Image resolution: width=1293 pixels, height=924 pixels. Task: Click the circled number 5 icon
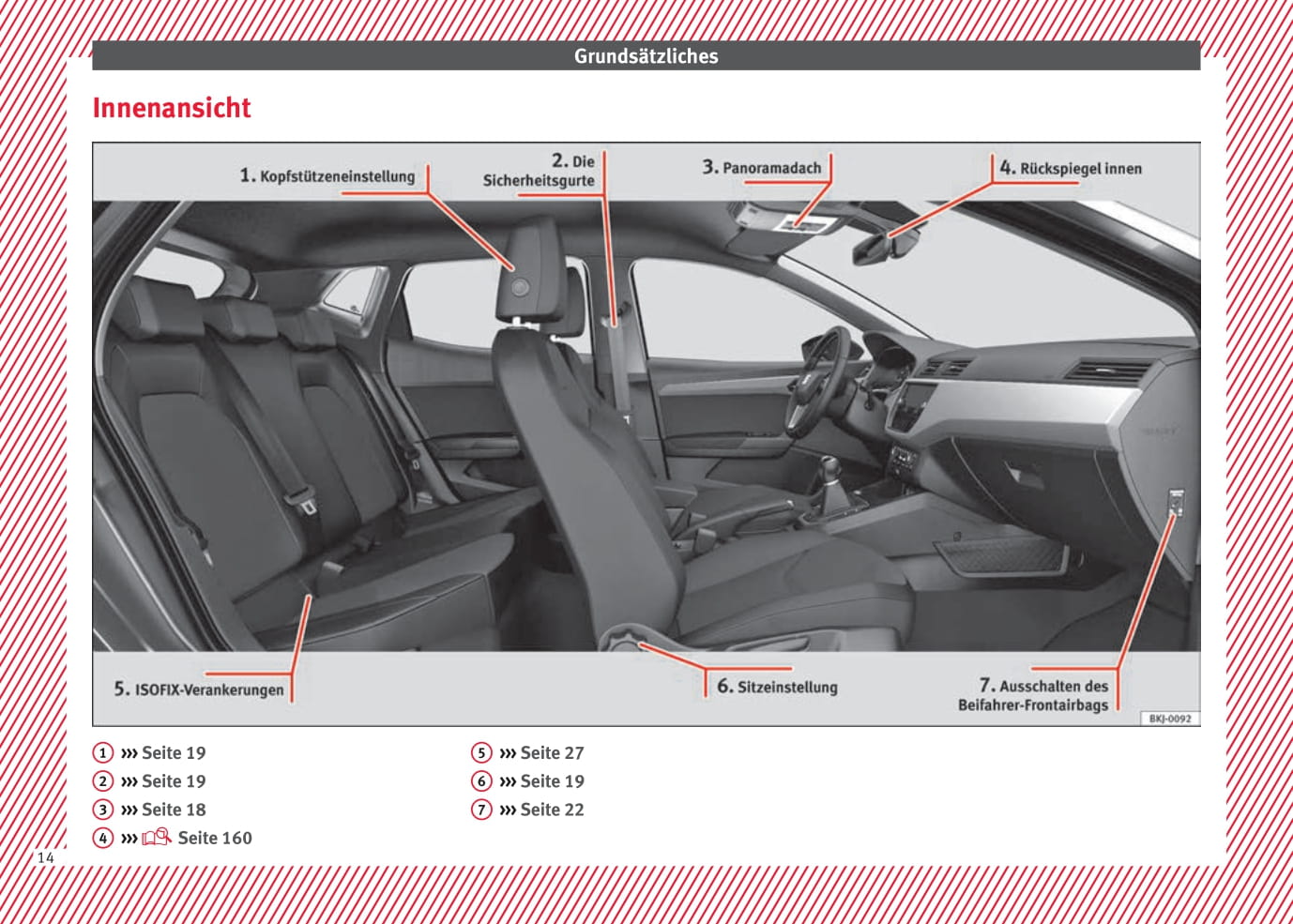(x=481, y=753)
